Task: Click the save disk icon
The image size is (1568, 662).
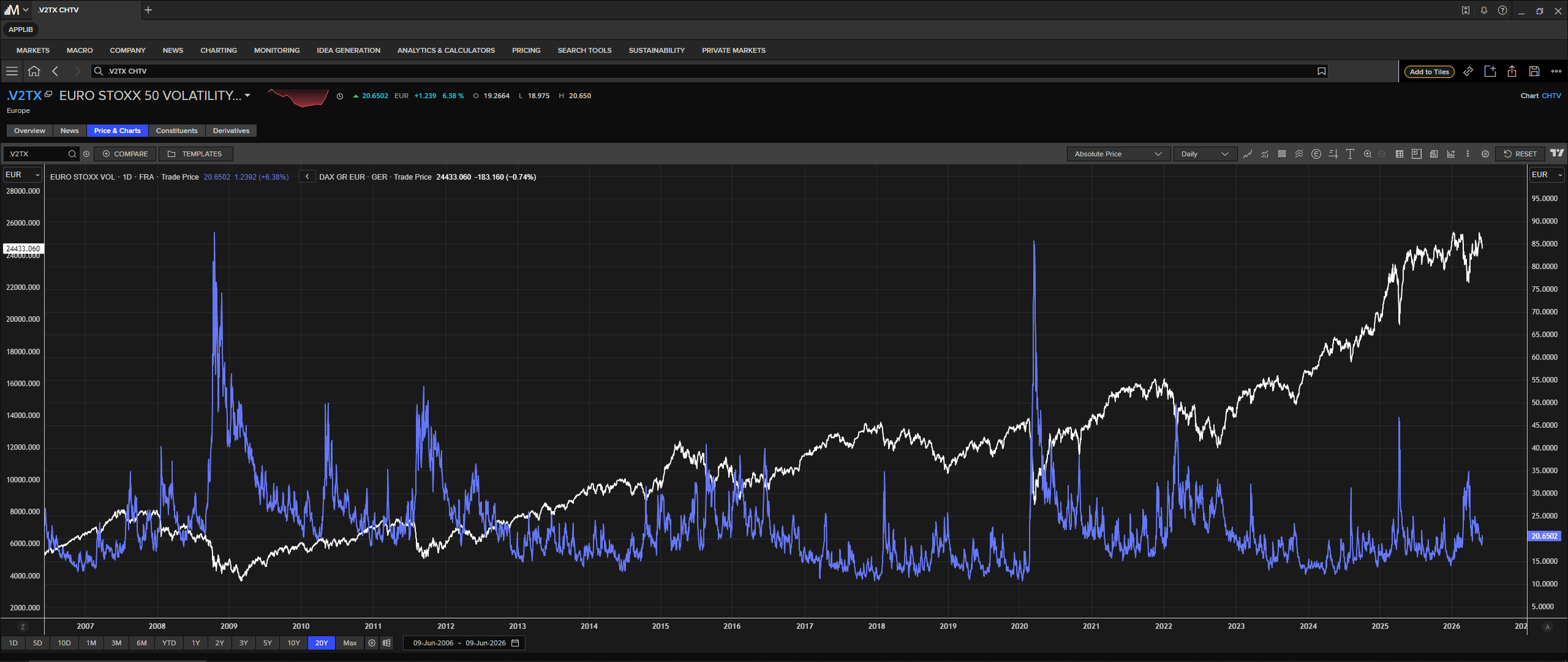Action: point(1534,71)
